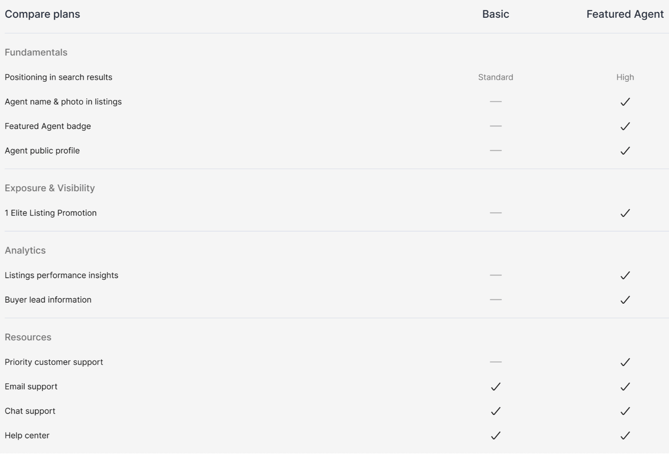The height and width of the screenshot is (455, 669).
Task: Click Basic plan checkmark for Email support
Action: click(496, 387)
